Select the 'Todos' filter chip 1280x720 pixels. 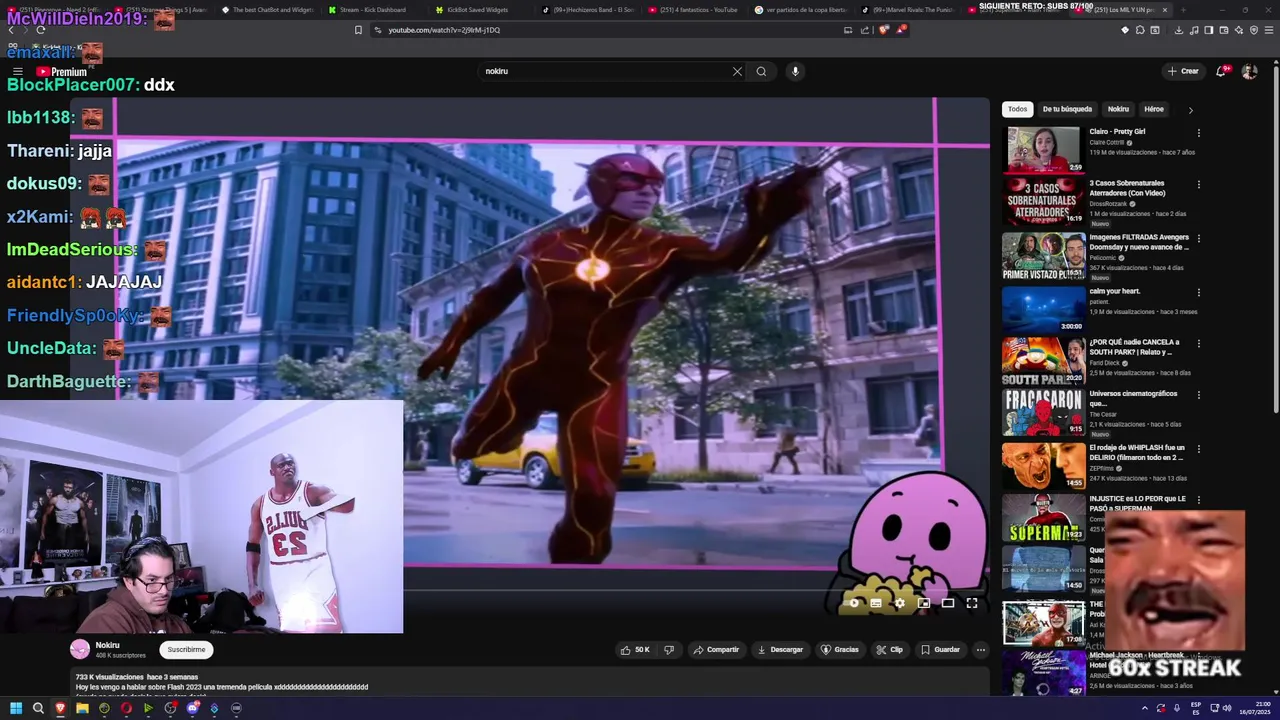pyautogui.click(x=1017, y=109)
